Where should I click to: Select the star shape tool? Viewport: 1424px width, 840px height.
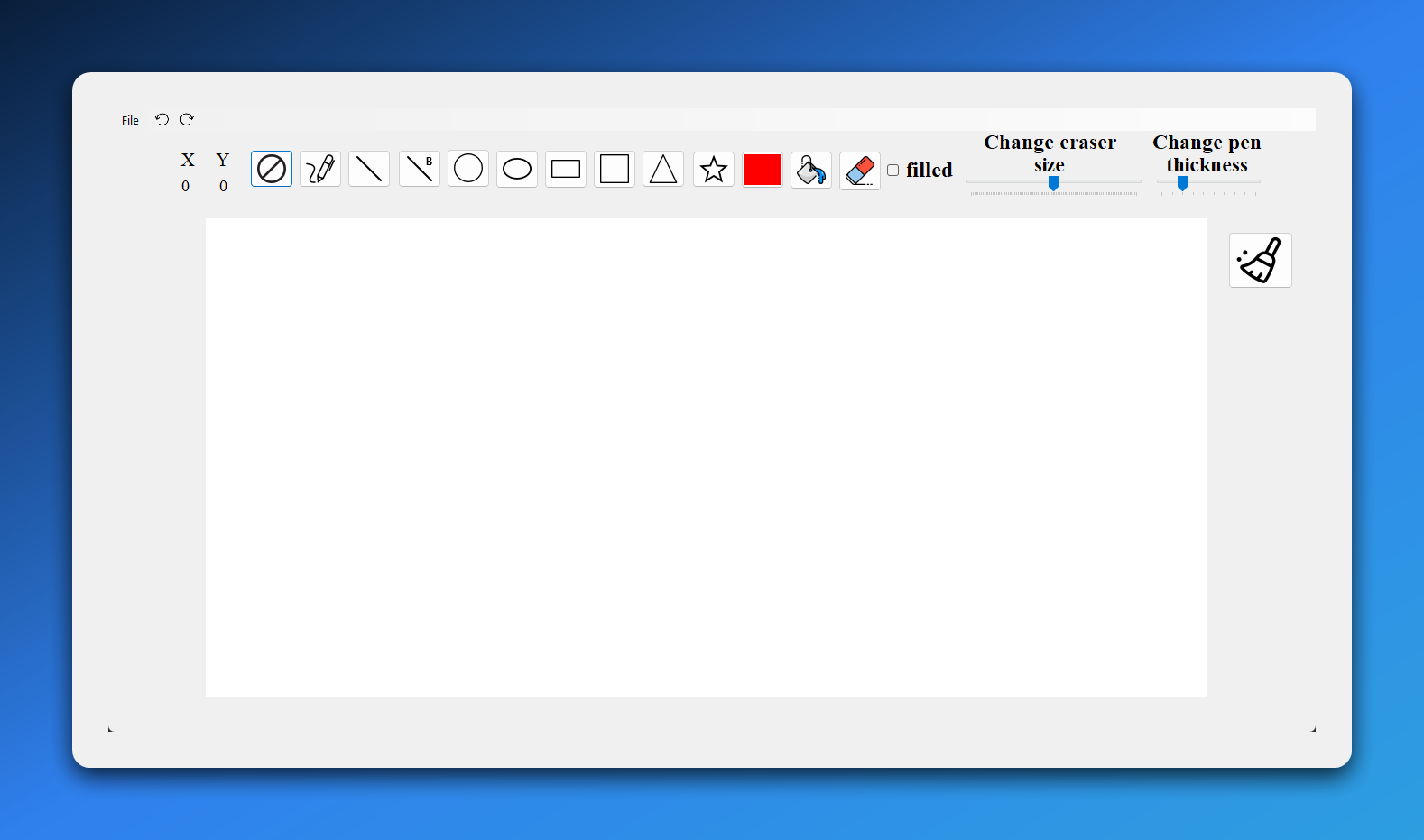(x=714, y=169)
